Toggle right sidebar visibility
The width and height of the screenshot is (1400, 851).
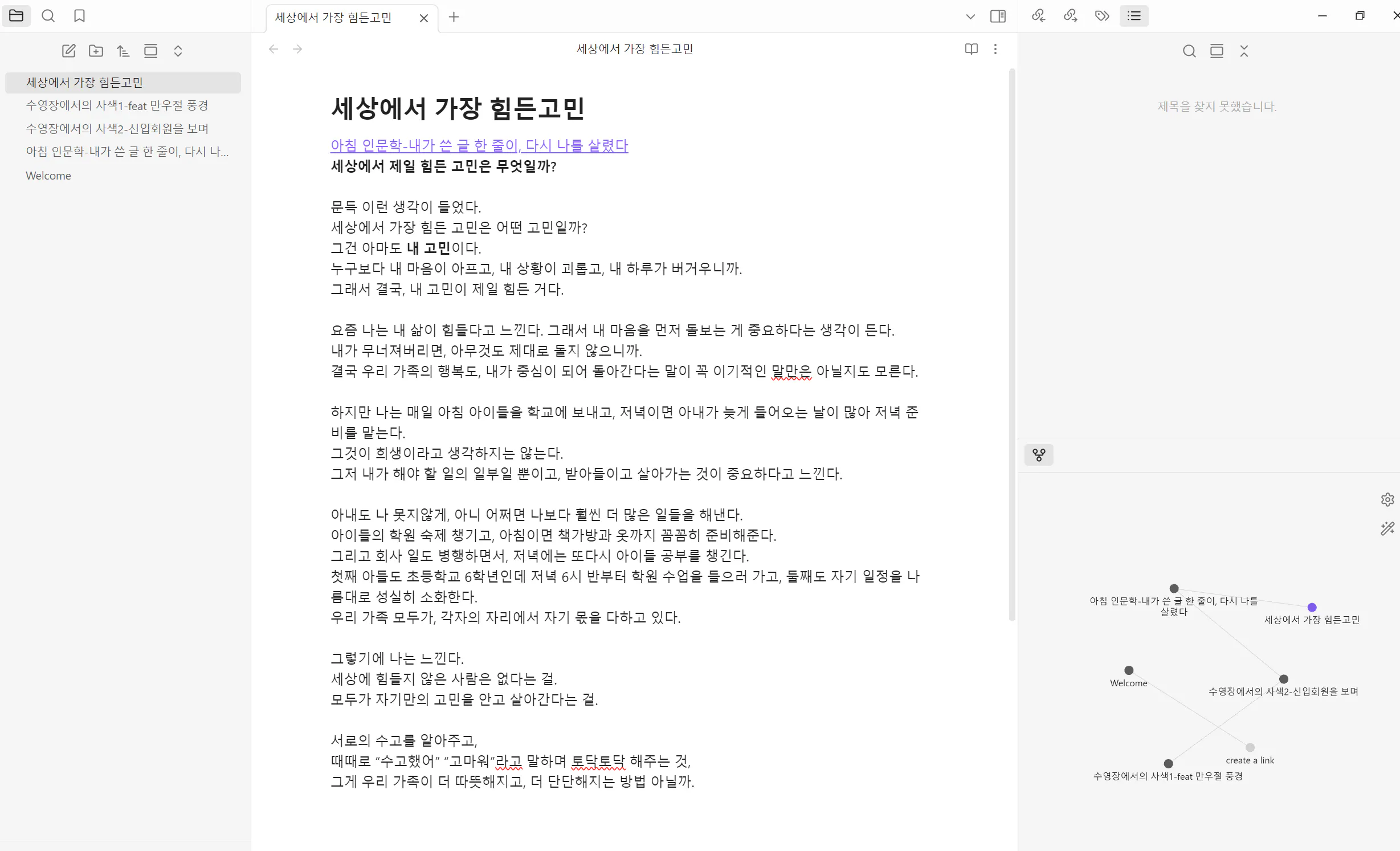point(998,16)
